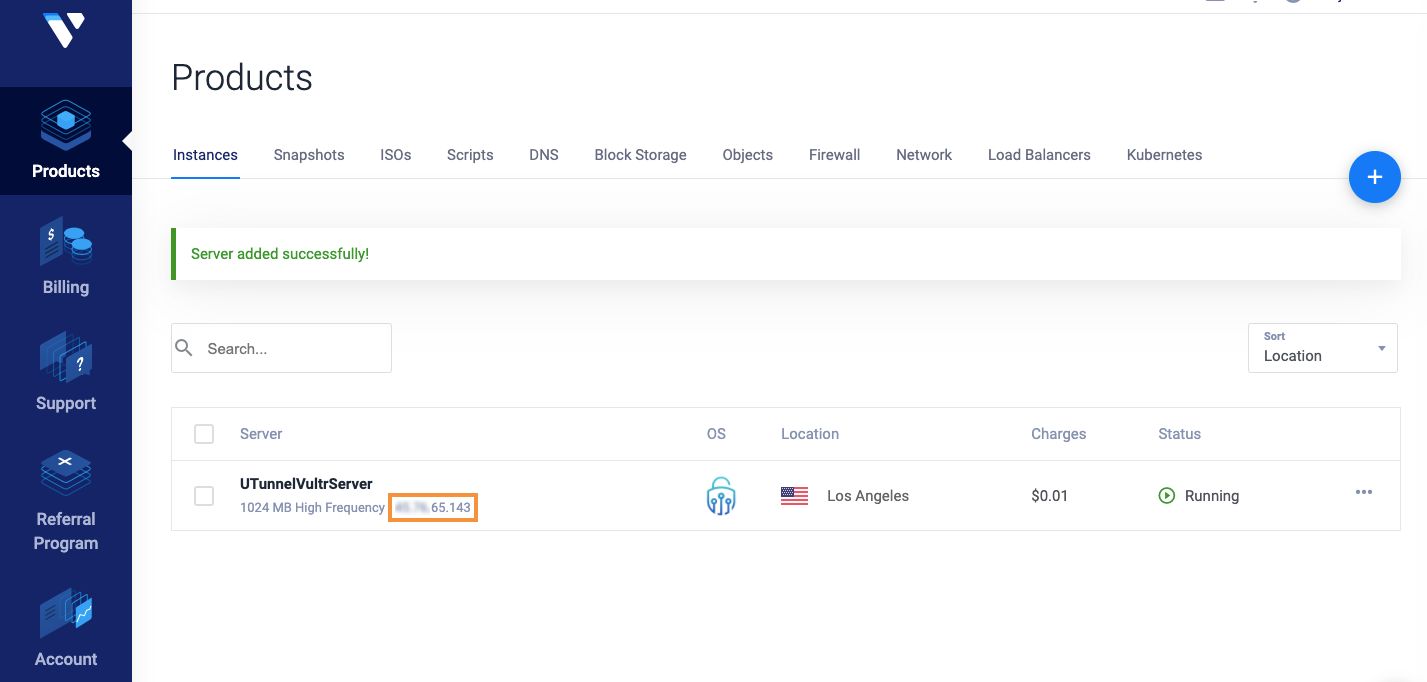Open the Referral Program icon
Viewport: 1427px width, 682px height.
tap(66, 473)
